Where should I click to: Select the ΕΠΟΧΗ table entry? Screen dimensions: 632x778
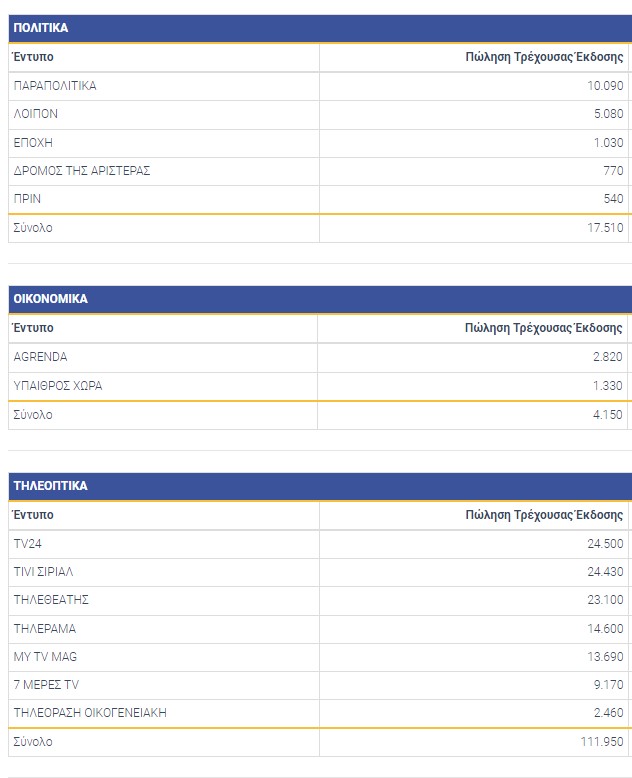(x=33, y=142)
